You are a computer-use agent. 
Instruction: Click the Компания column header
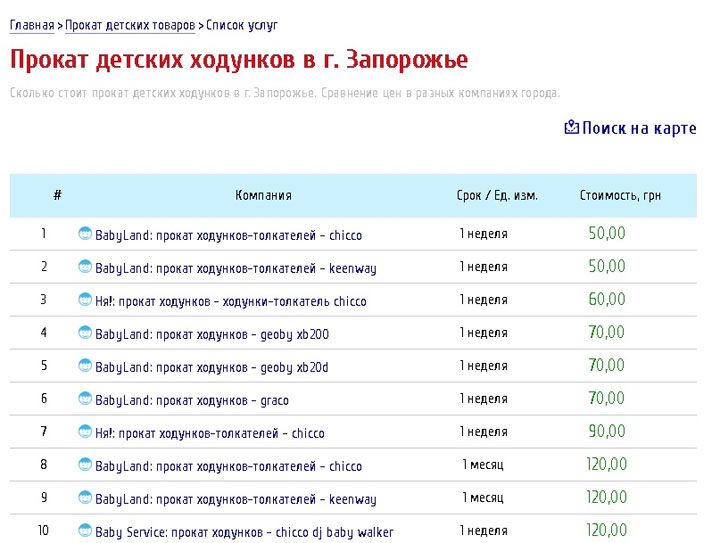pyautogui.click(x=263, y=195)
